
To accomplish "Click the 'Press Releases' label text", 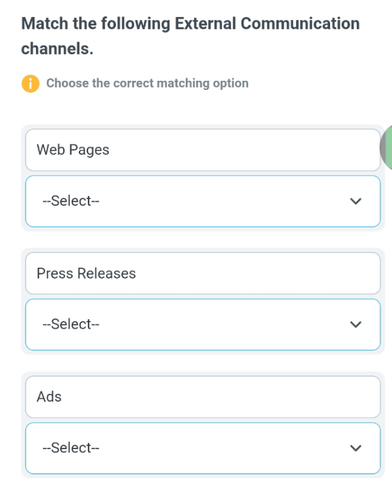I will click(86, 273).
